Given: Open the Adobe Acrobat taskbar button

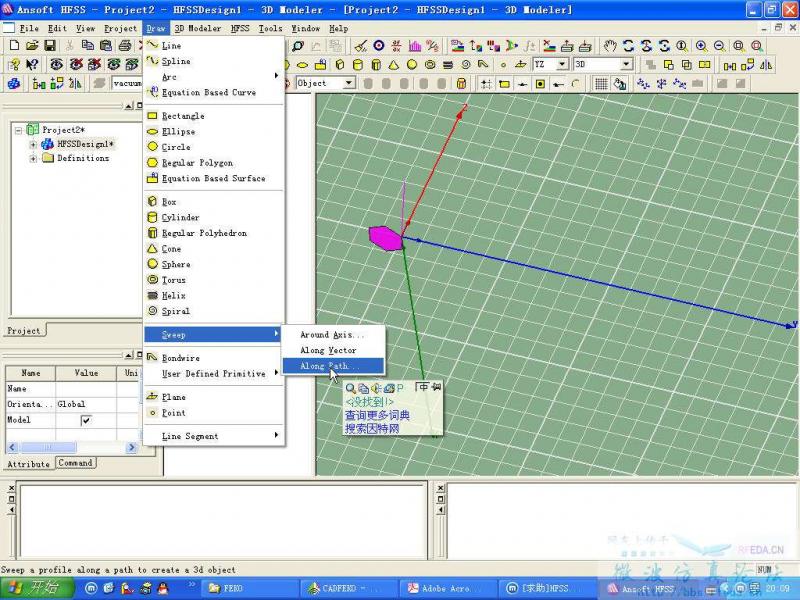Looking at the screenshot, I should point(447,588).
